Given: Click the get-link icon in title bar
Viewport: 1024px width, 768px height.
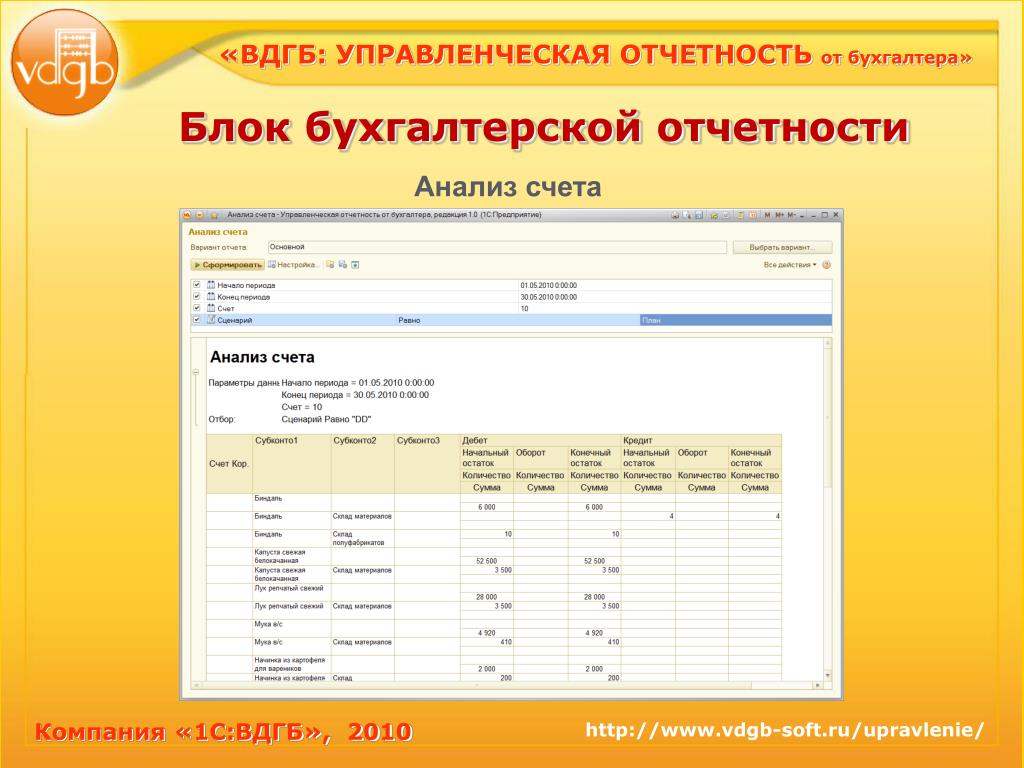Looking at the screenshot, I should tap(714, 216).
